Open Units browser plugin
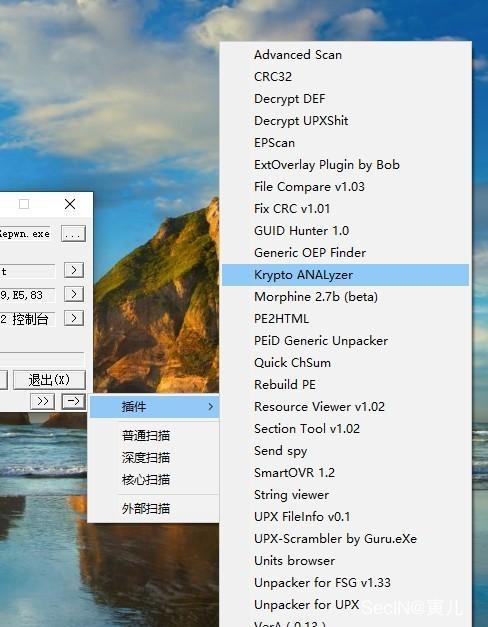This screenshot has height=627, width=488. coord(345,561)
